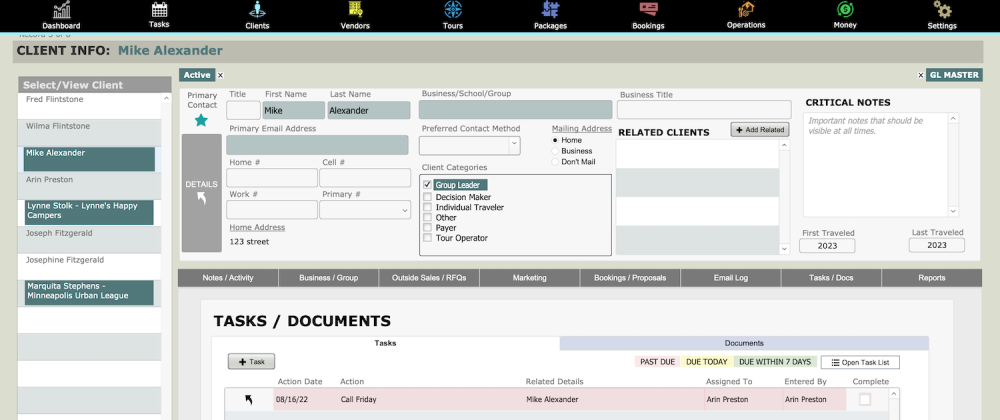Select Arin Preston in client list

89,186
